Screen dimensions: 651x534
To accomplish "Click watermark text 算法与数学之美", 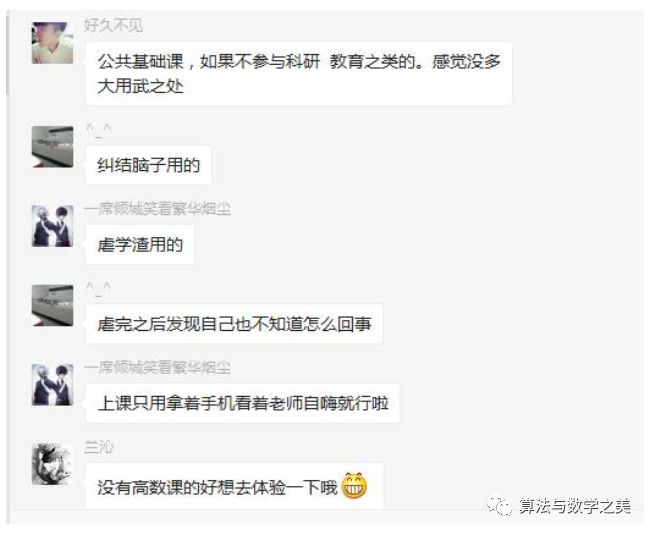I will [x=575, y=506].
